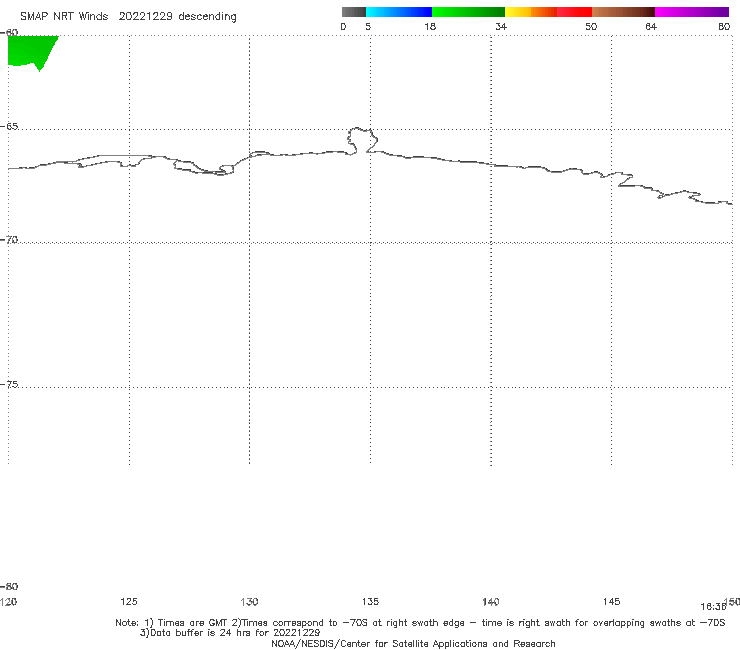Select the magenta 64-80 color bar segment
This screenshot has width=740, height=650.
692,12
